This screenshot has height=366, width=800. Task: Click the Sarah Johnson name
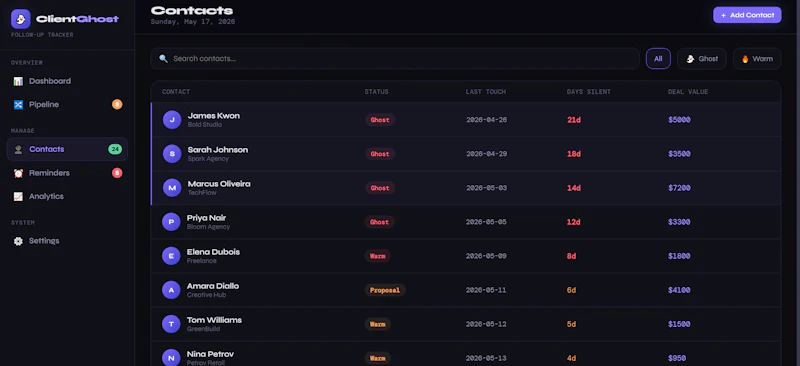click(218, 150)
